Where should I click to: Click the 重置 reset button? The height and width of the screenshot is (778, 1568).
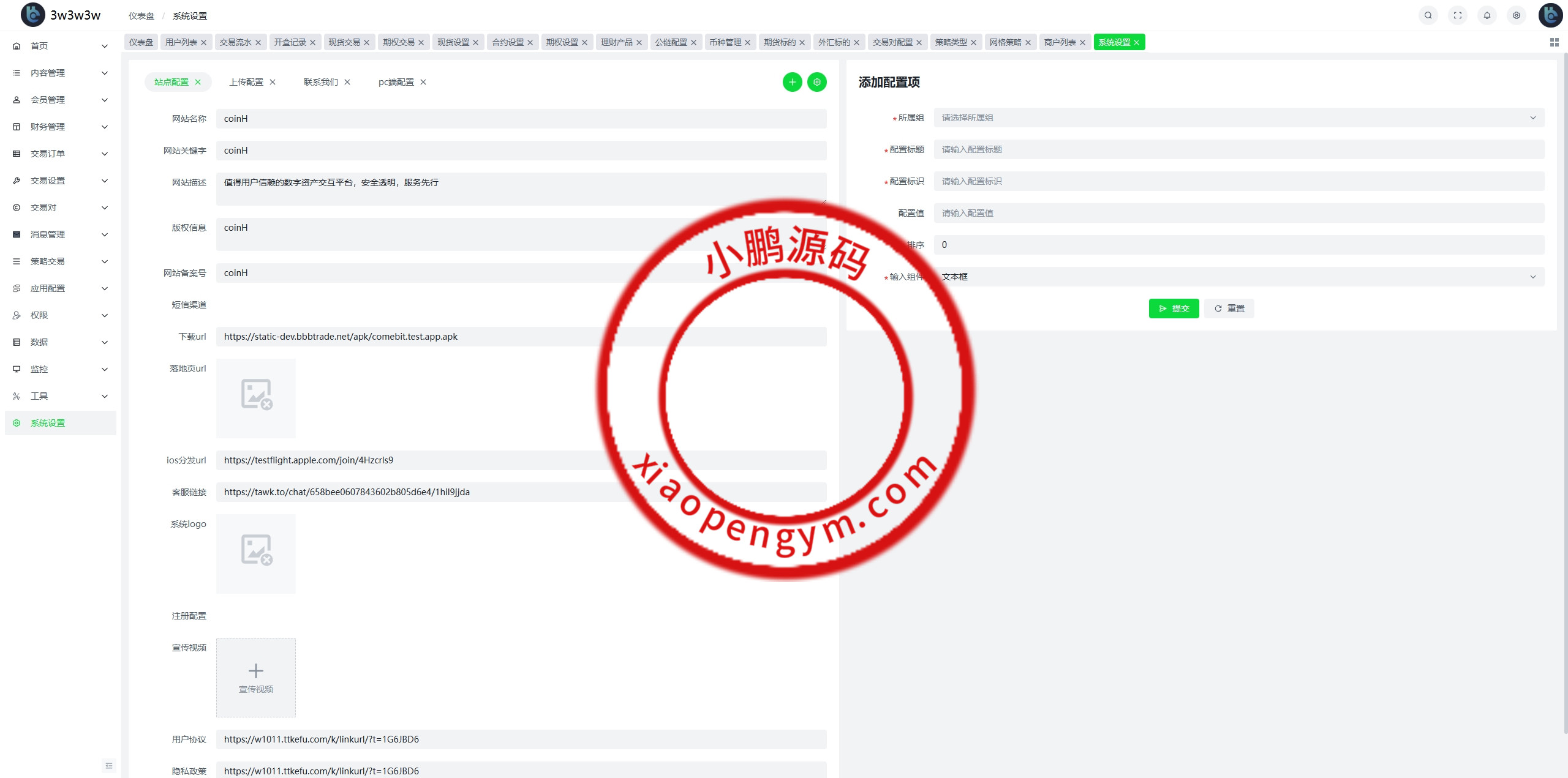(1229, 309)
